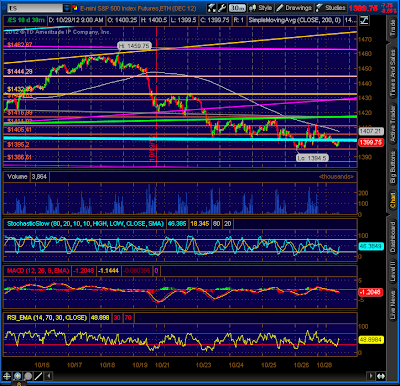
Task: Switch to the Trade sidebar tab
Action: (393, 28)
